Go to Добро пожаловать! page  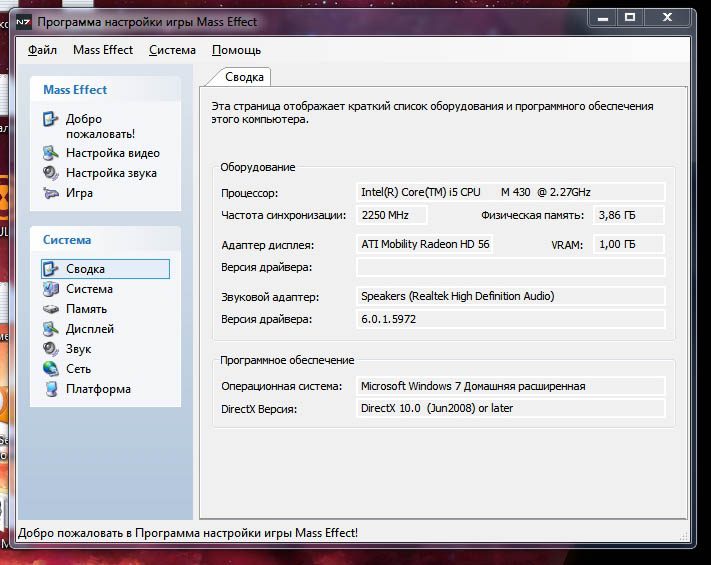click(100, 126)
